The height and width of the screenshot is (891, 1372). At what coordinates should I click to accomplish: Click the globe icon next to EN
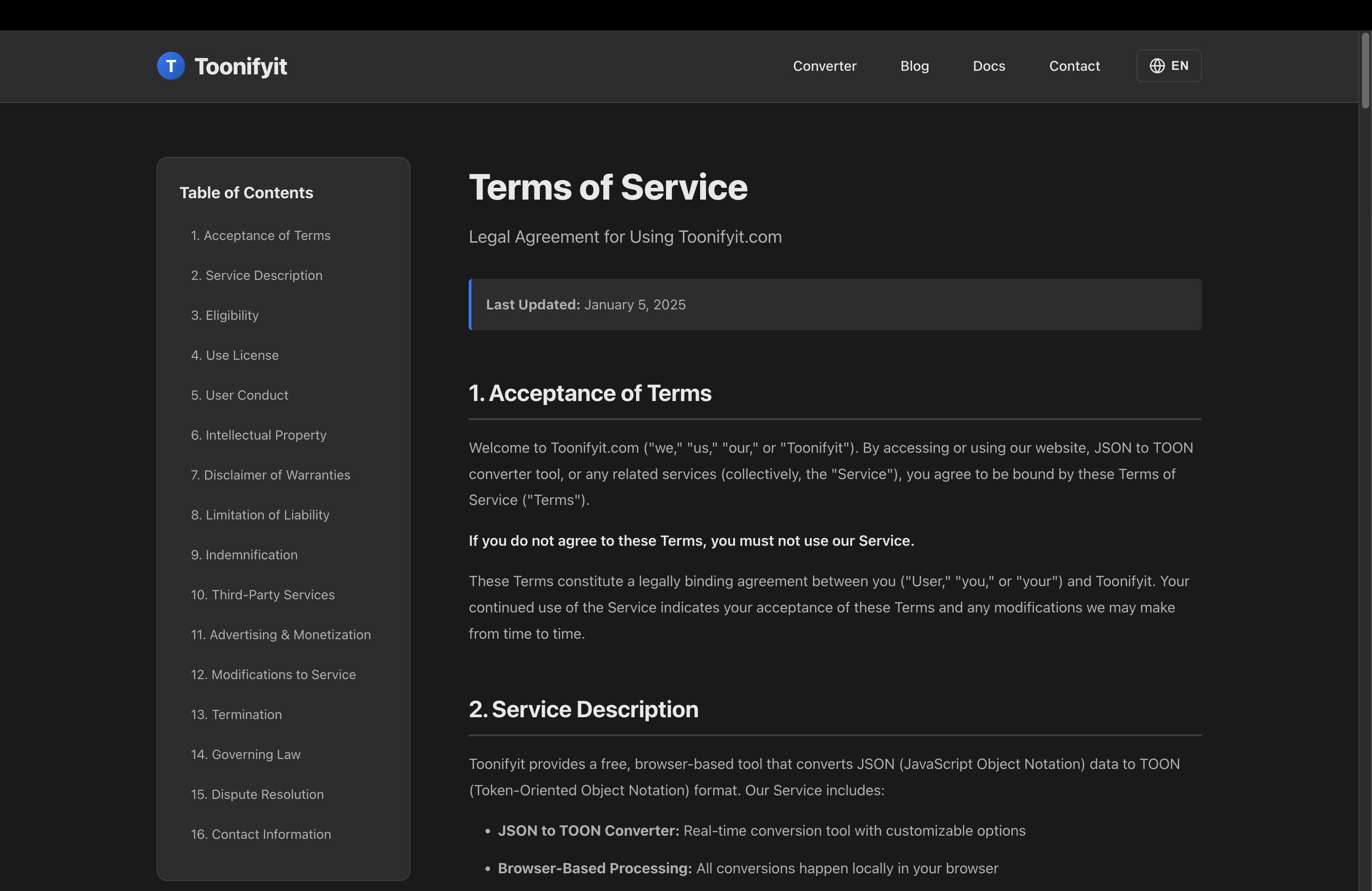(x=1157, y=66)
